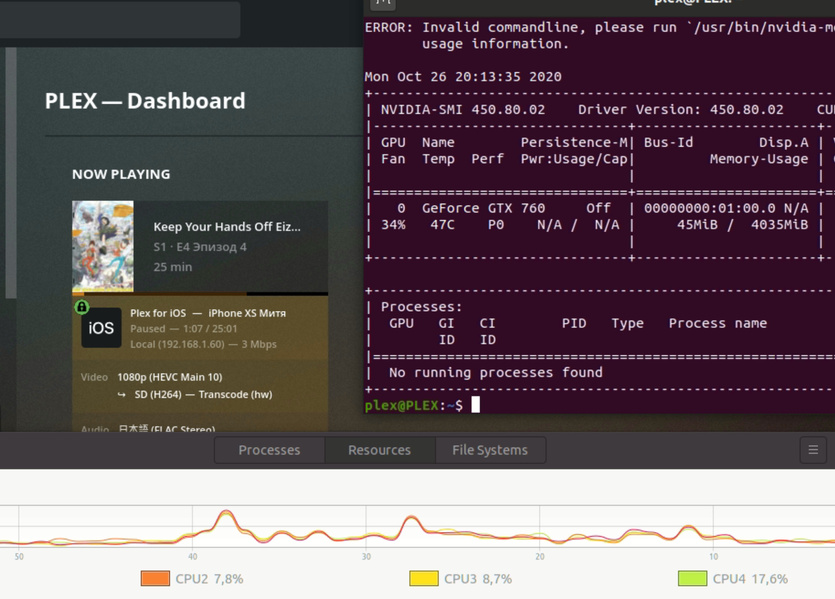The image size is (835, 599).
Task: Select Driver Version: 450.80.02 in terminal
Action: [681, 110]
